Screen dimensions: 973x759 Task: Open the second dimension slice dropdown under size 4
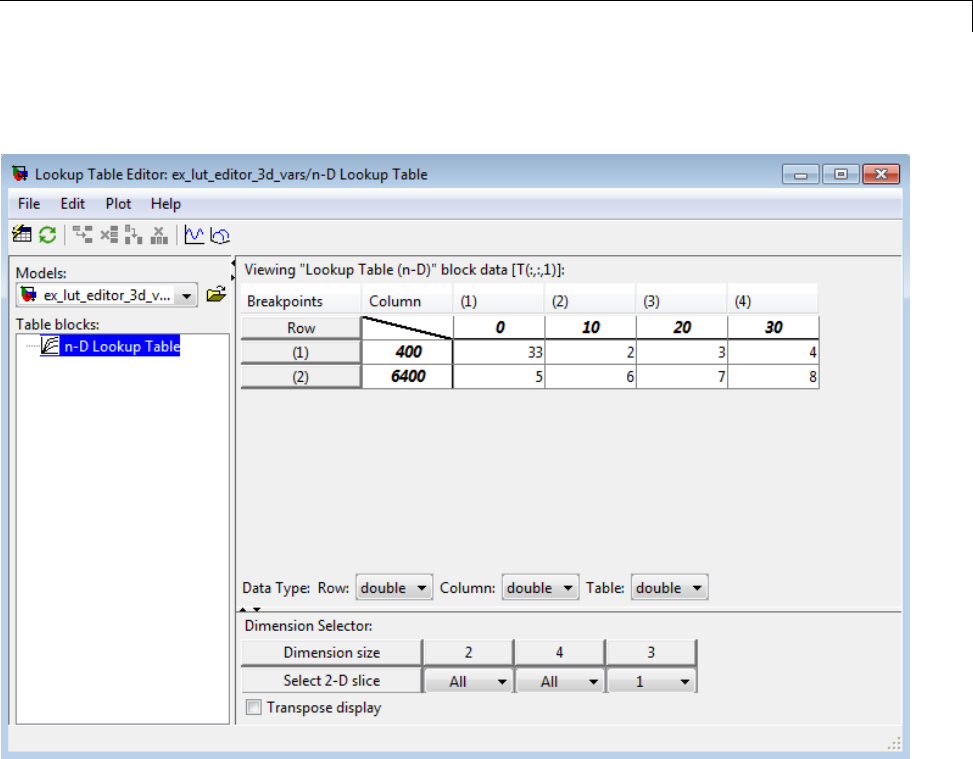pyautogui.click(x=560, y=681)
